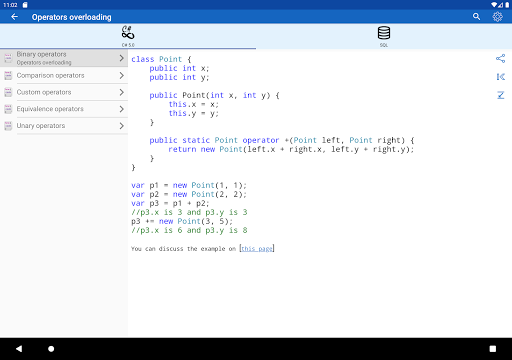Image resolution: width=512 pixels, height=360 pixels.
Task: Switch to the SQL tab
Action: 384,36
